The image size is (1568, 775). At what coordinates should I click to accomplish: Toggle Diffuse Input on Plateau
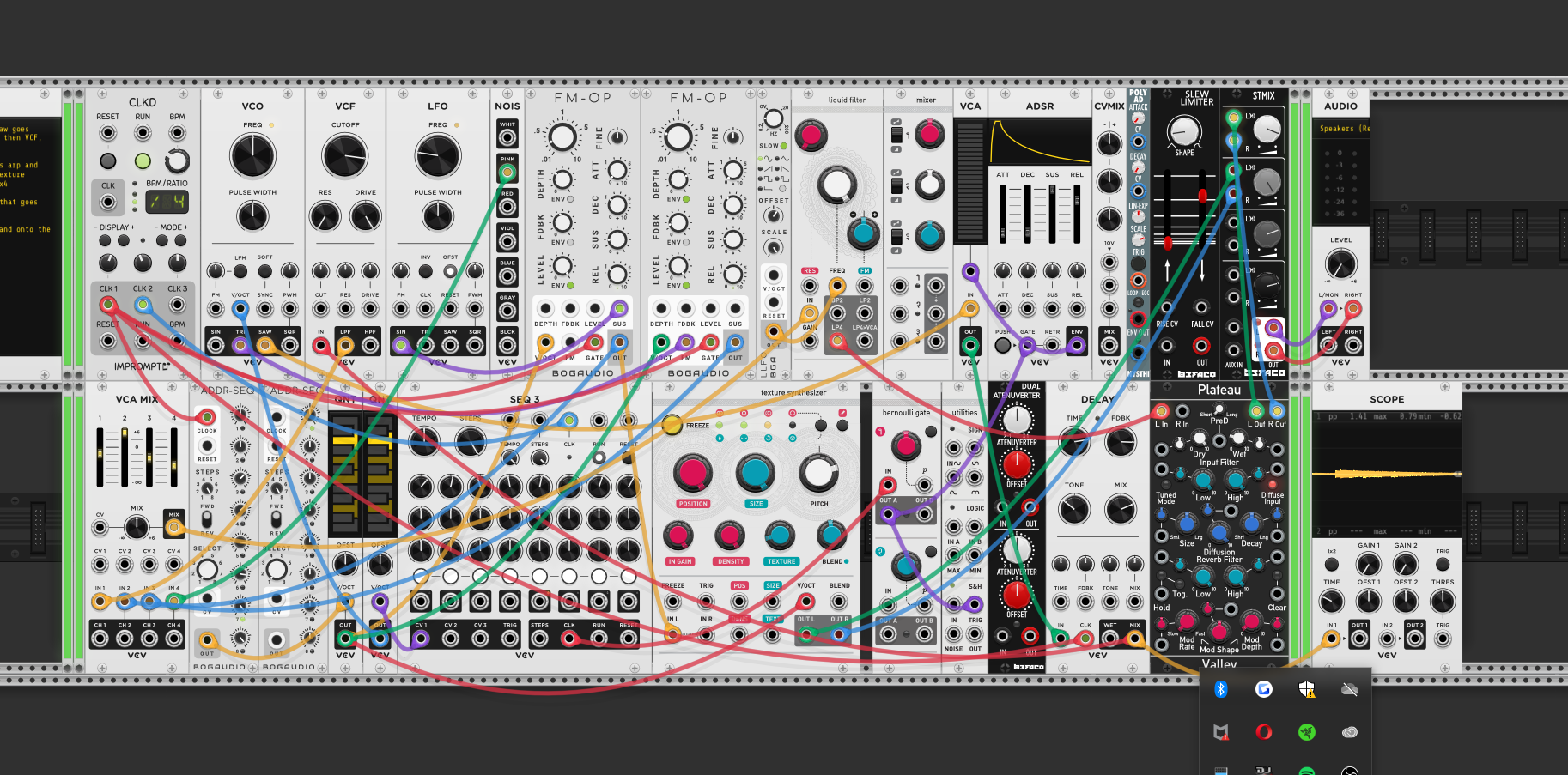click(x=1273, y=485)
